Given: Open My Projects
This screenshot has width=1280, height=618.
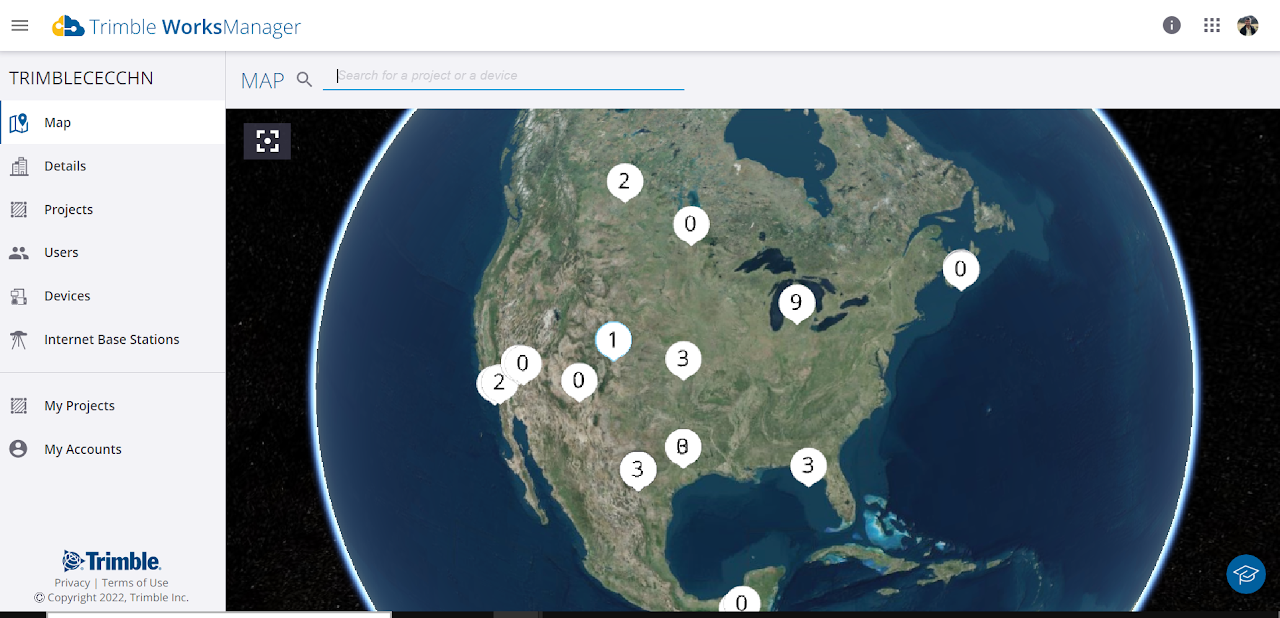Looking at the screenshot, I should 79,406.
